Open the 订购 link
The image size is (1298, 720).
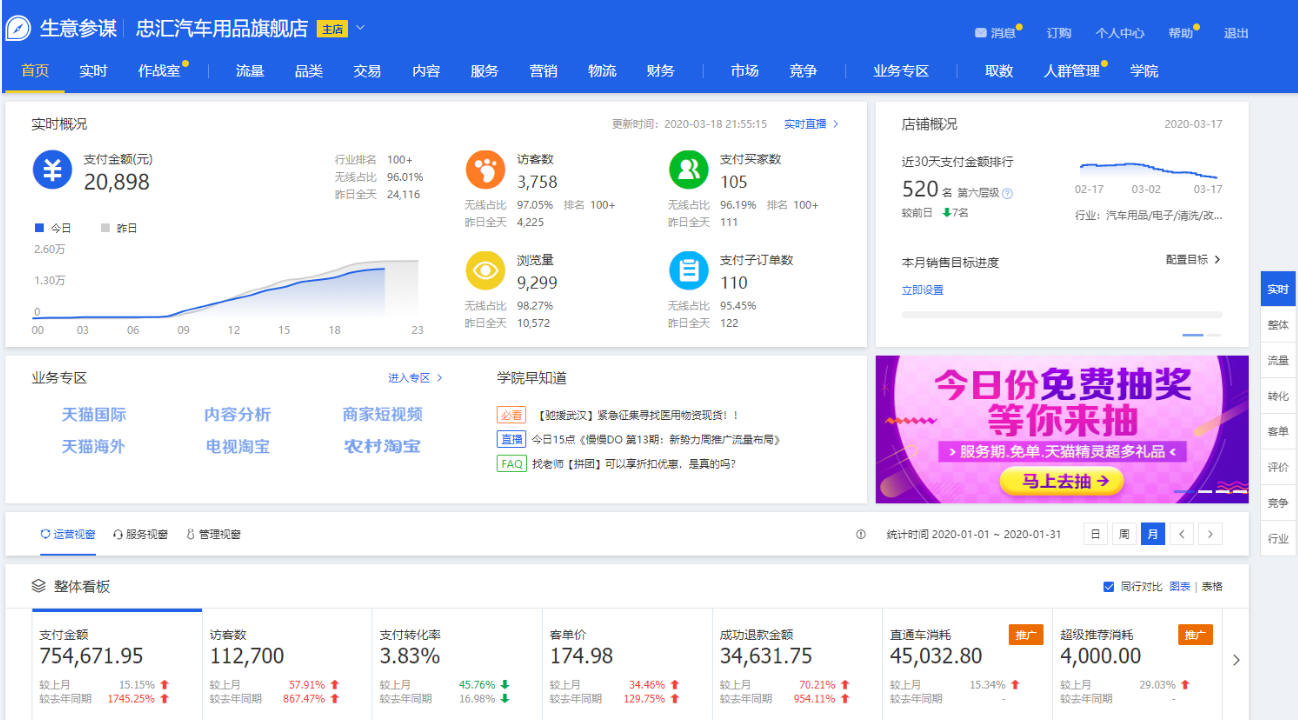(x=1059, y=33)
